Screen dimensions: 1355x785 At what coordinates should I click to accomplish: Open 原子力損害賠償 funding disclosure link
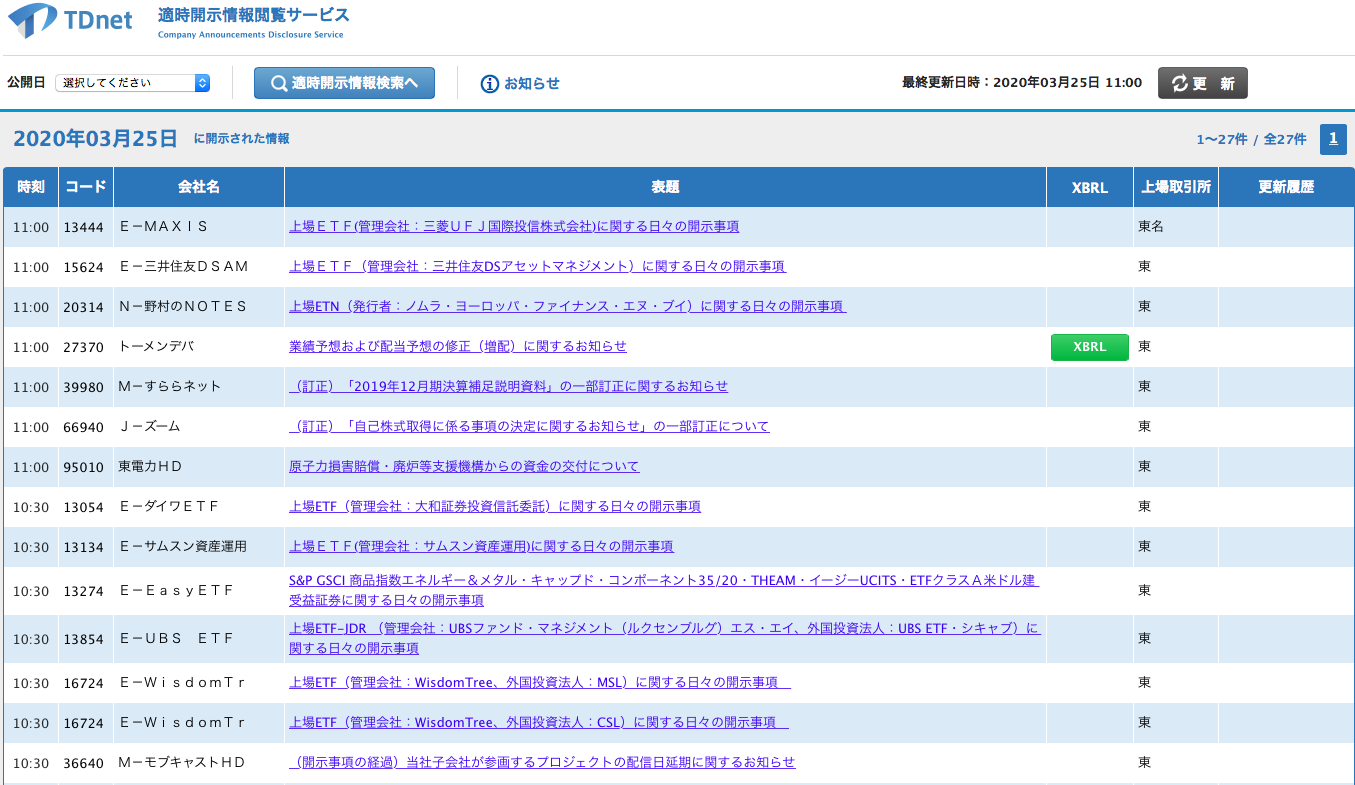point(464,467)
